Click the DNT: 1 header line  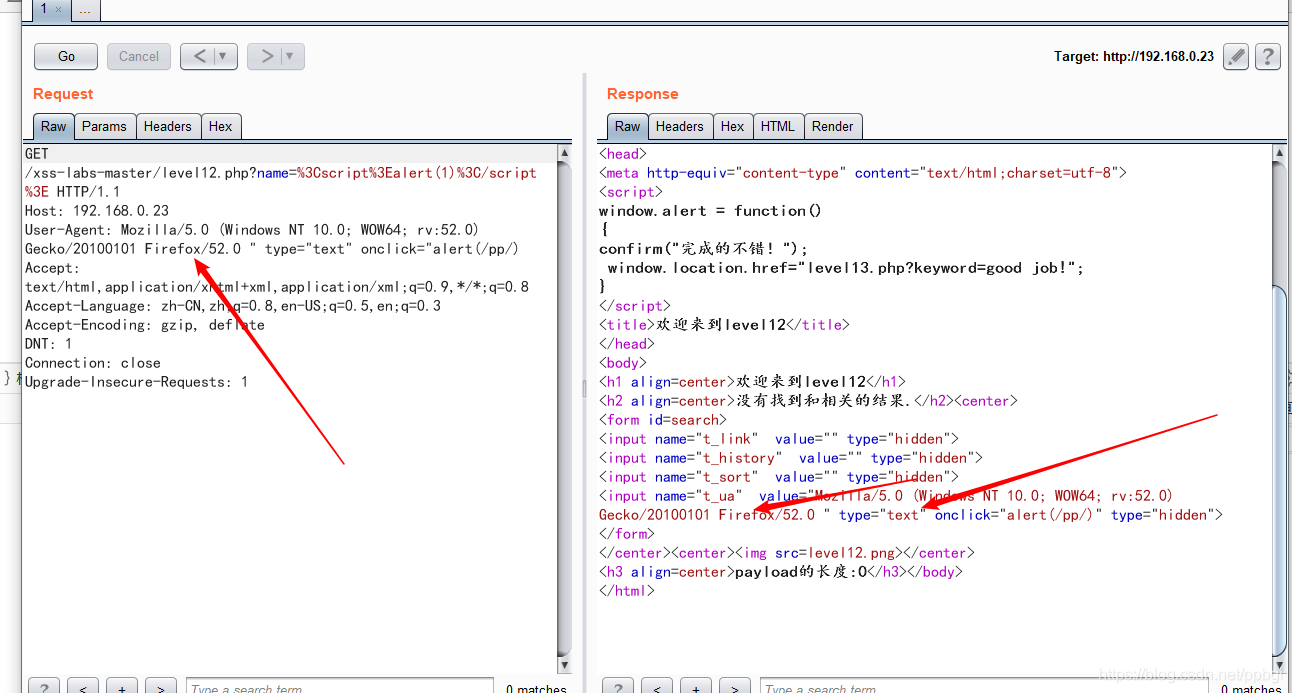point(49,344)
